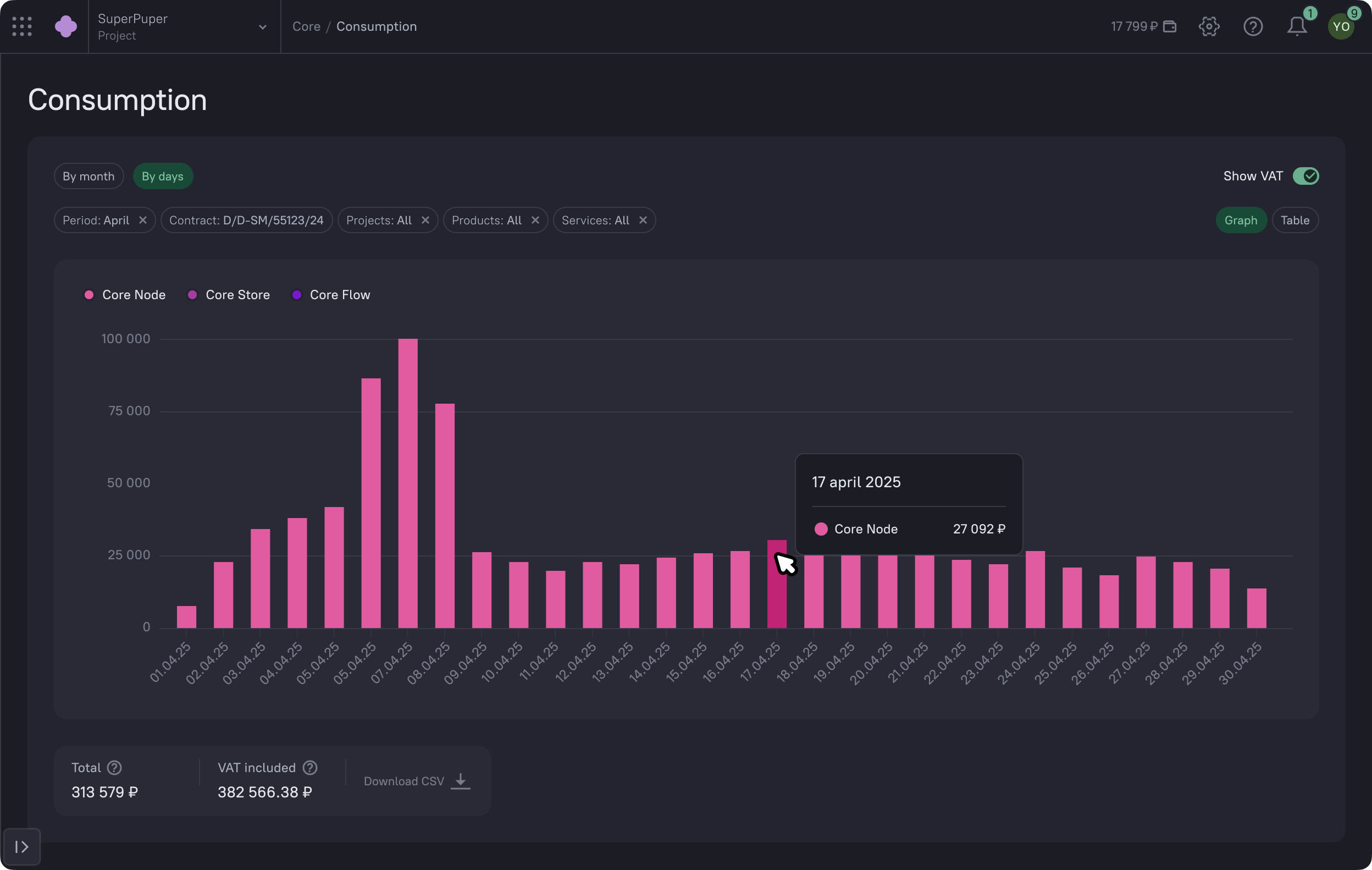Image resolution: width=1372 pixels, height=870 pixels.
Task: Click the purple clover logo icon
Action: click(66, 26)
